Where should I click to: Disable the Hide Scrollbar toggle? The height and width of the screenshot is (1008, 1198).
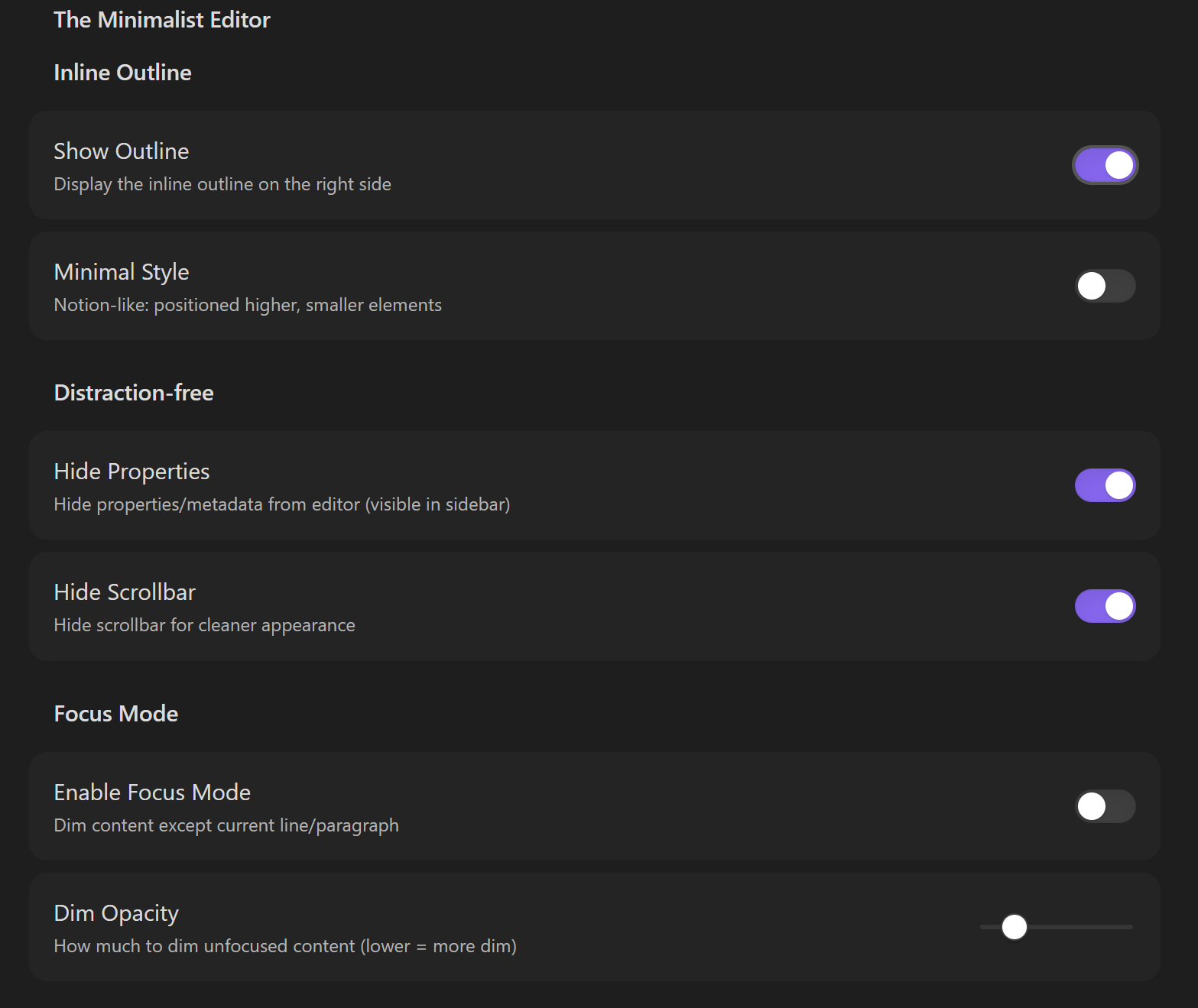(1105, 605)
